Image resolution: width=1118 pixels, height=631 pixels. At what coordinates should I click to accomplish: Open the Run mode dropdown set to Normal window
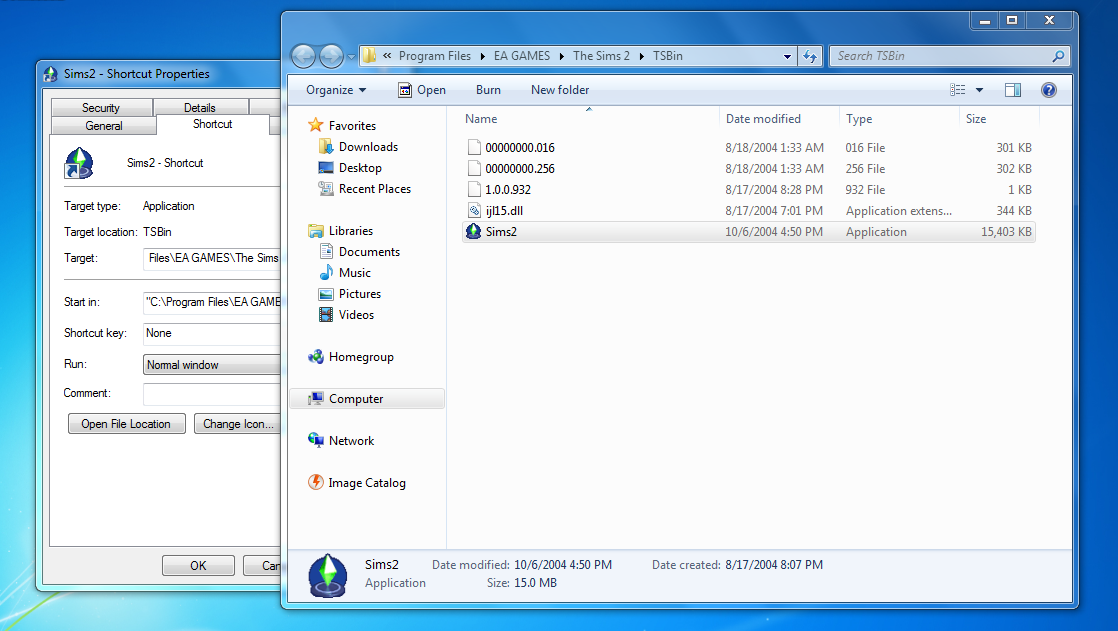212,364
